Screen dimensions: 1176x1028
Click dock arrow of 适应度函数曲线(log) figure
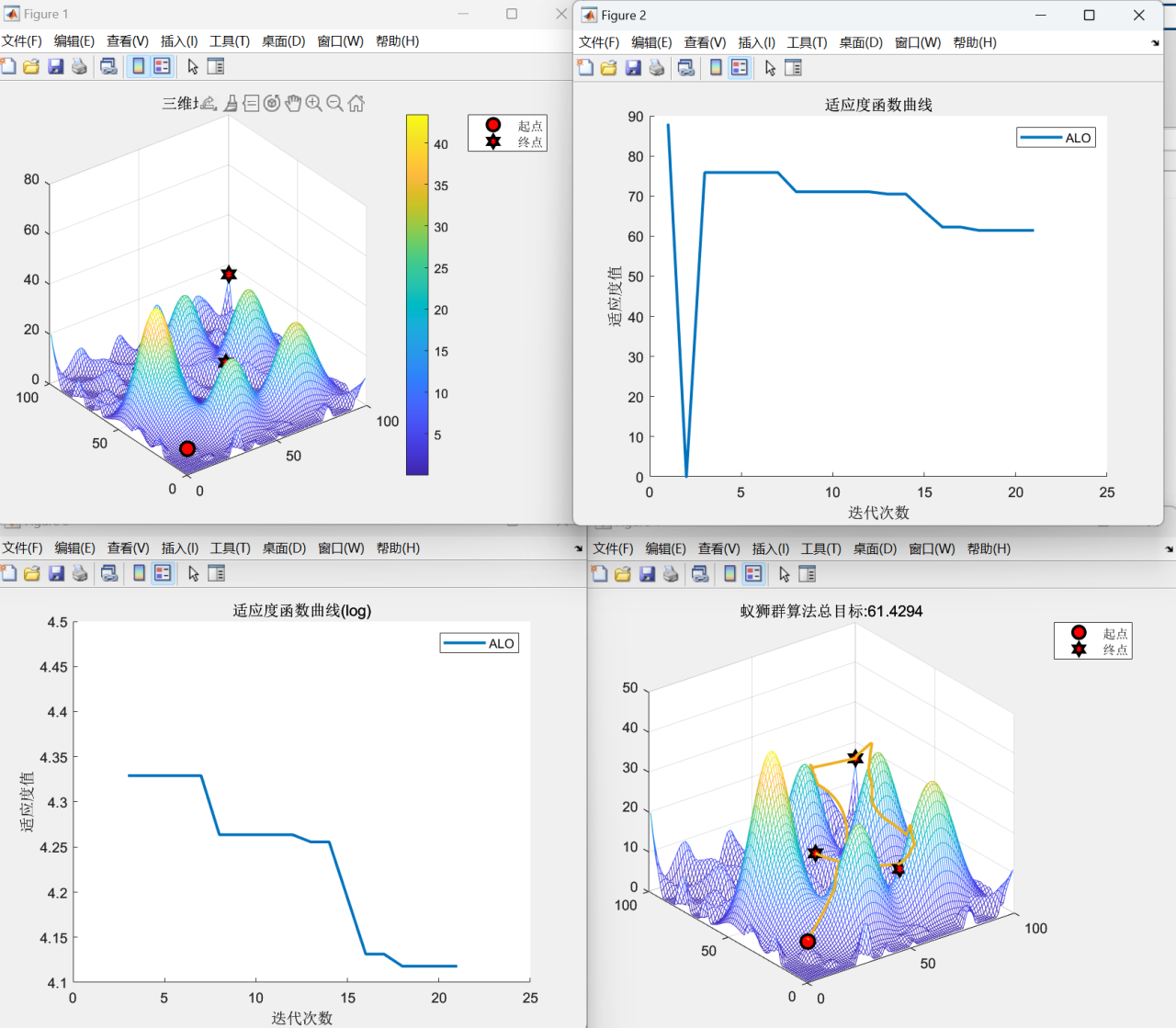click(x=579, y=548)
